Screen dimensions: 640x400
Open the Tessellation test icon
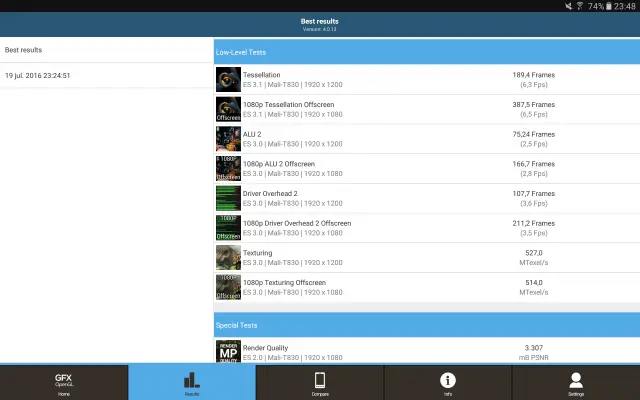pyautogui.click(x=228, y=80)
